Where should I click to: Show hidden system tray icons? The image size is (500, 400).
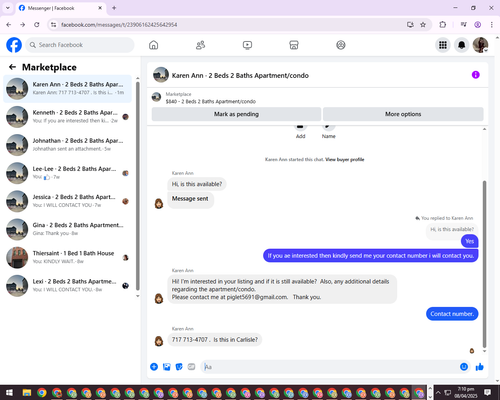tap(438, 392)
